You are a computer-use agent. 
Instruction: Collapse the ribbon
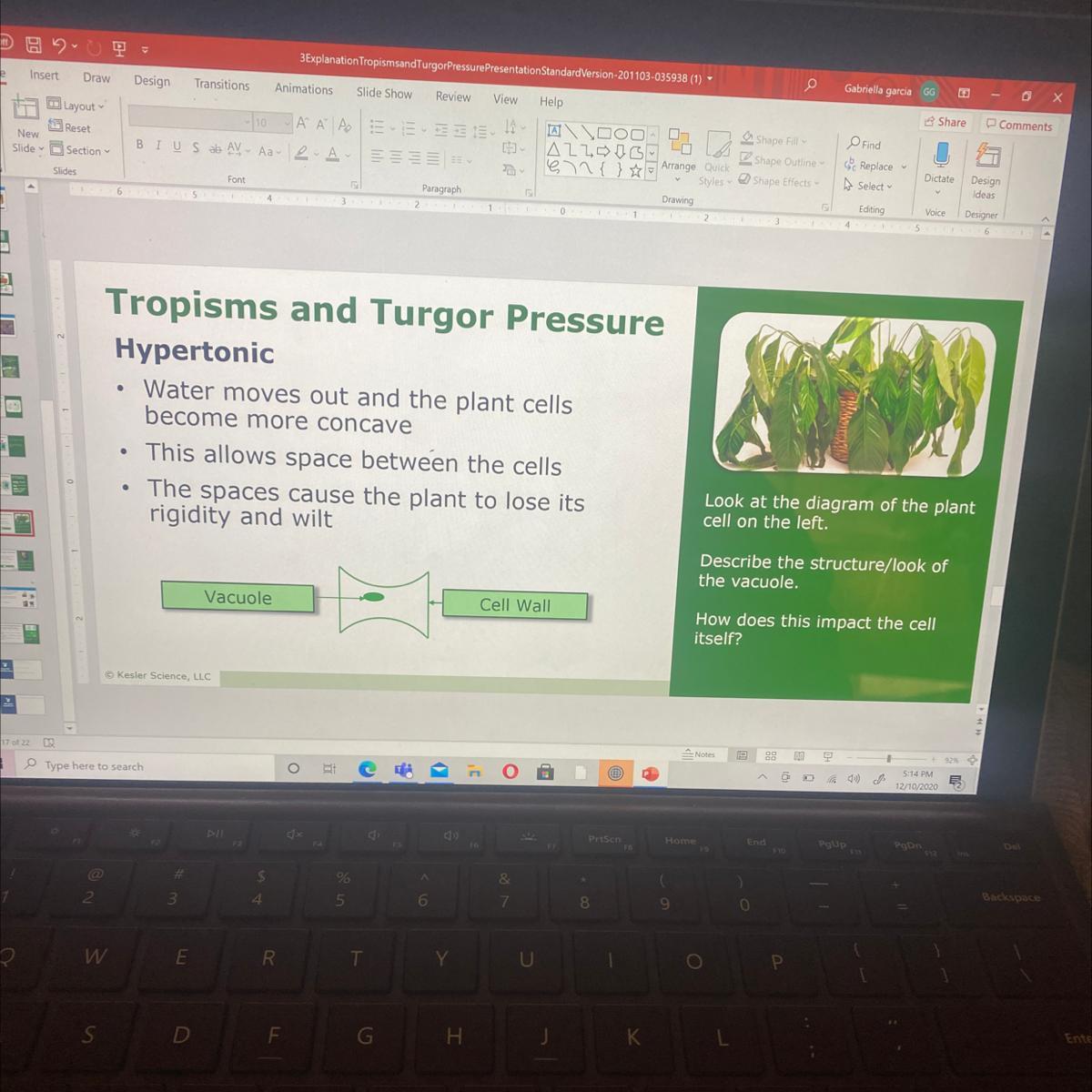click(1045, 219)
